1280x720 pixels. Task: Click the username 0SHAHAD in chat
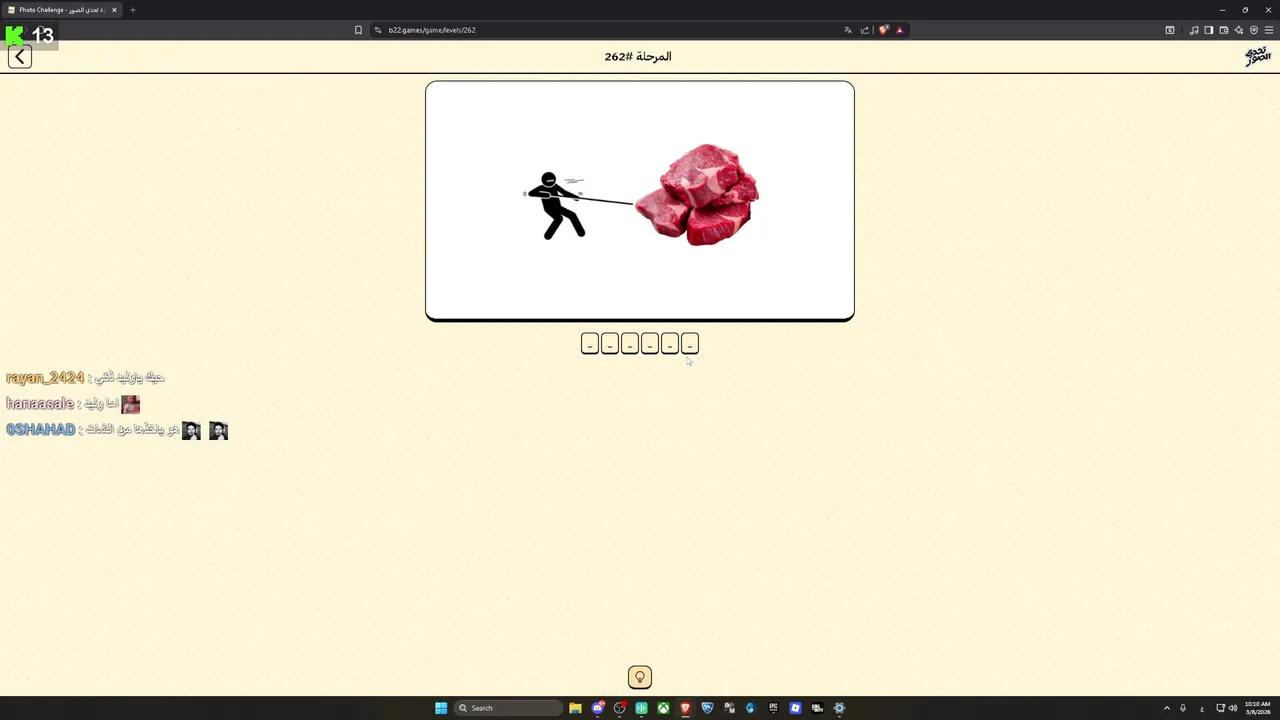[x=41, y=430]
